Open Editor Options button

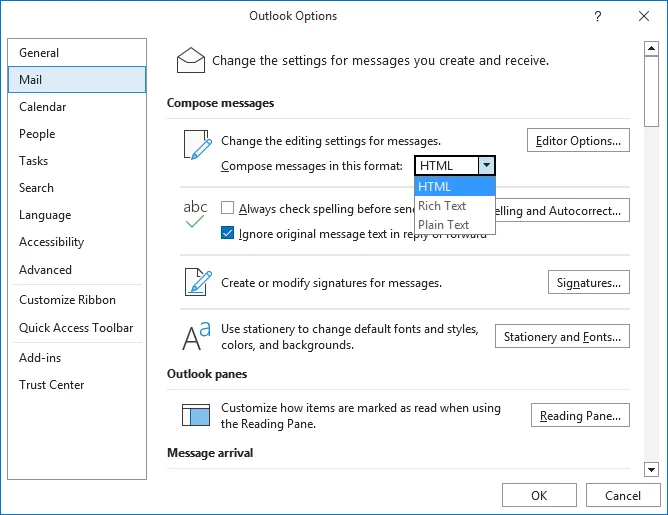click(578, 140)
